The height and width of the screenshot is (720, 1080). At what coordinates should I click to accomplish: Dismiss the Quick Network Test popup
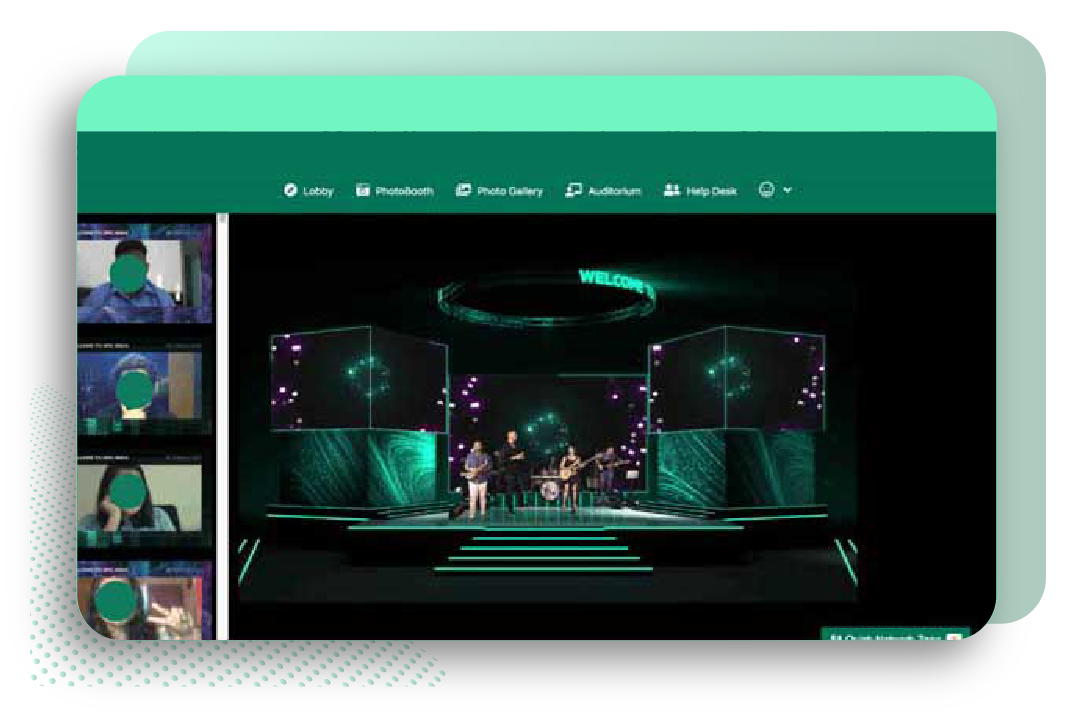tap(953, 637)
